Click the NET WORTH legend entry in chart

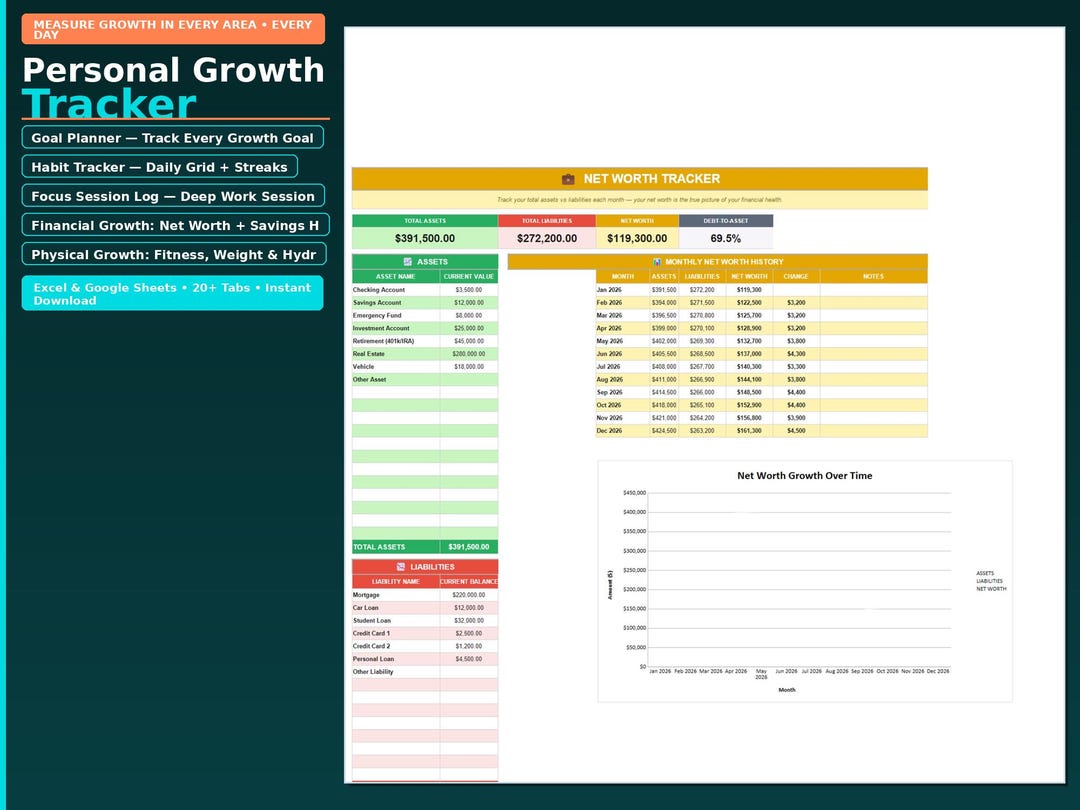pos(991,589)
